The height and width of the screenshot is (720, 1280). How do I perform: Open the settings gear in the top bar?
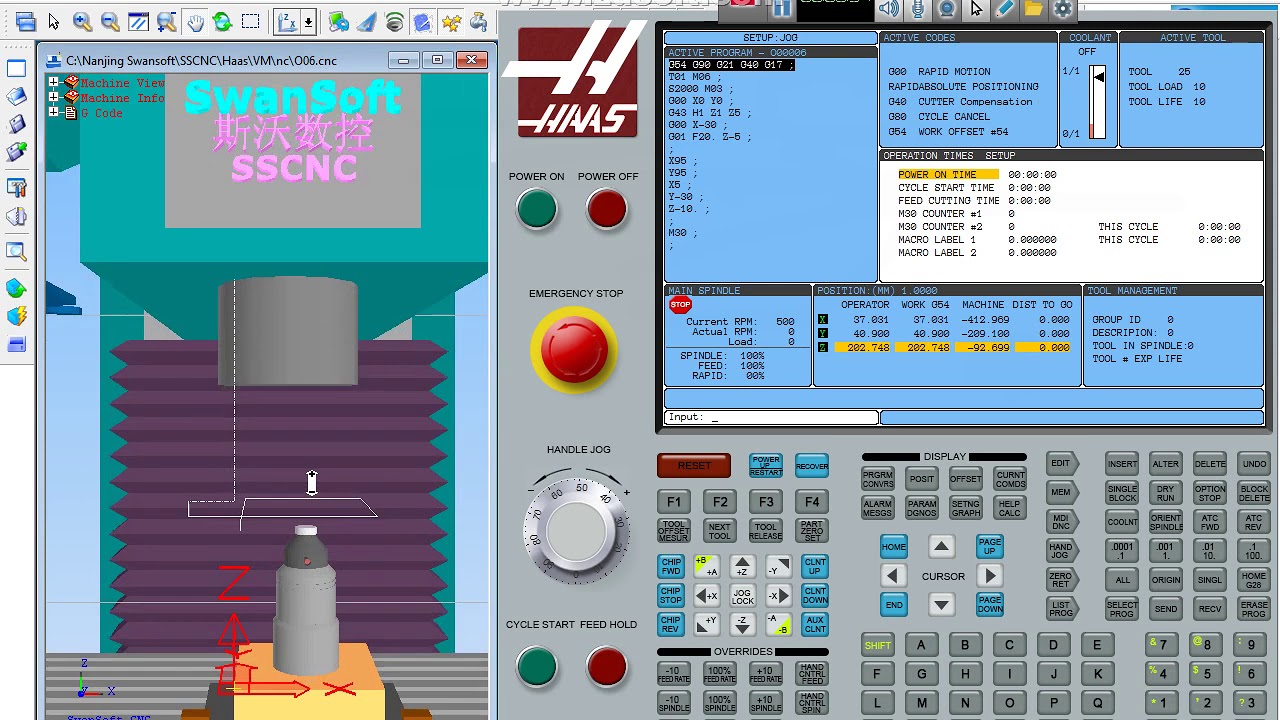[1063, 9]
